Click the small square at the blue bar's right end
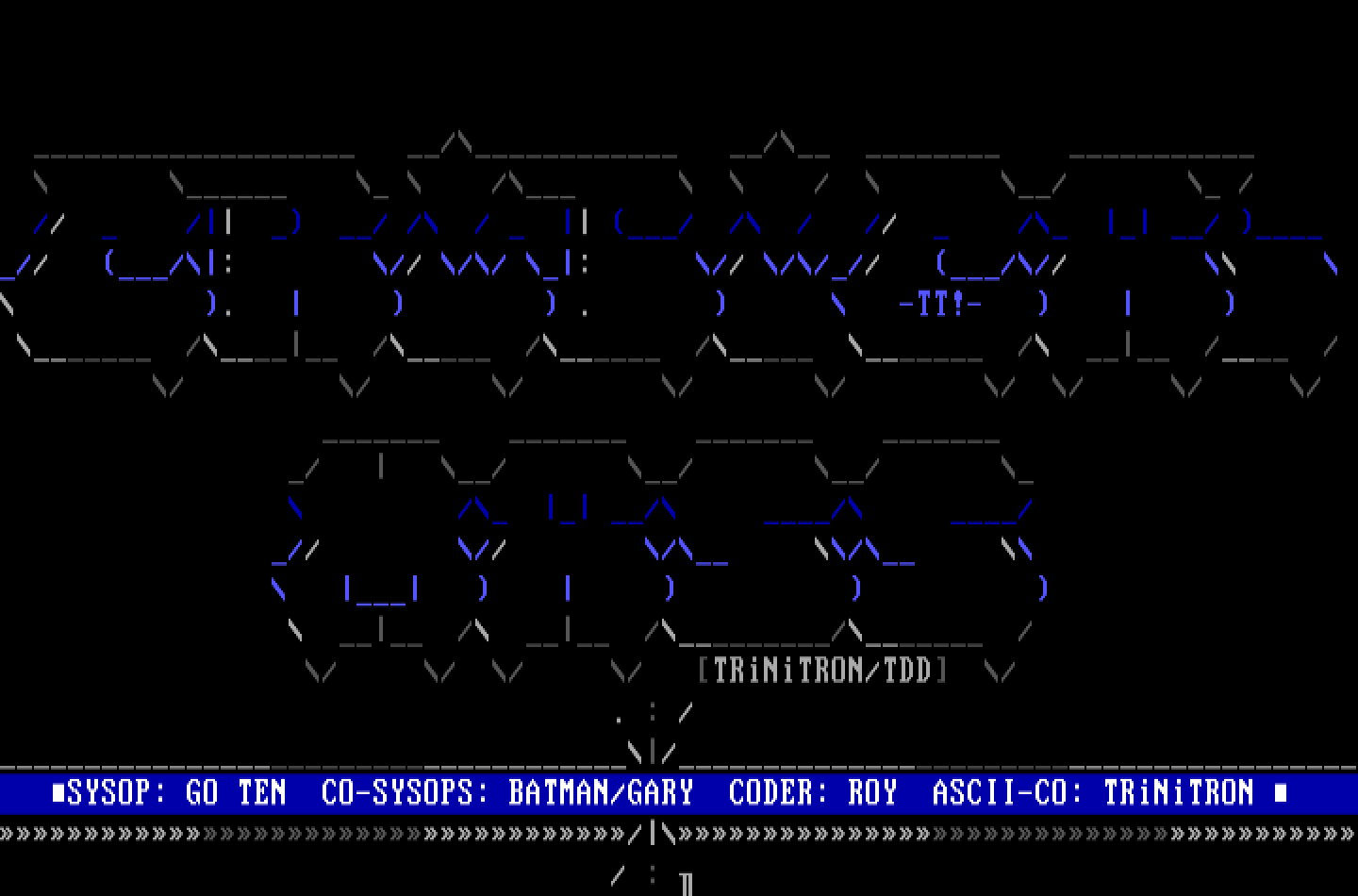Viewport: 1358px width, 896px height. click(x=1280, y=793)
